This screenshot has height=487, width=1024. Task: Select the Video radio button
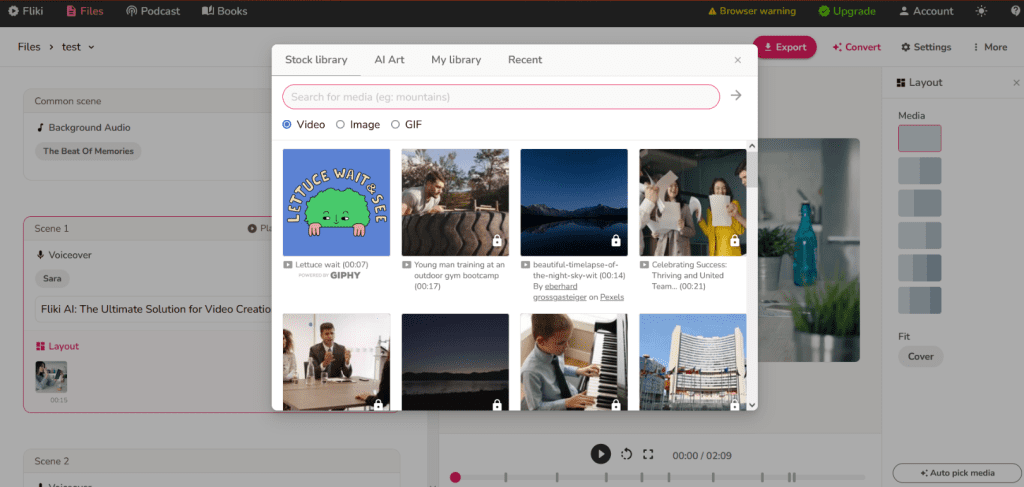coord(287,125)
